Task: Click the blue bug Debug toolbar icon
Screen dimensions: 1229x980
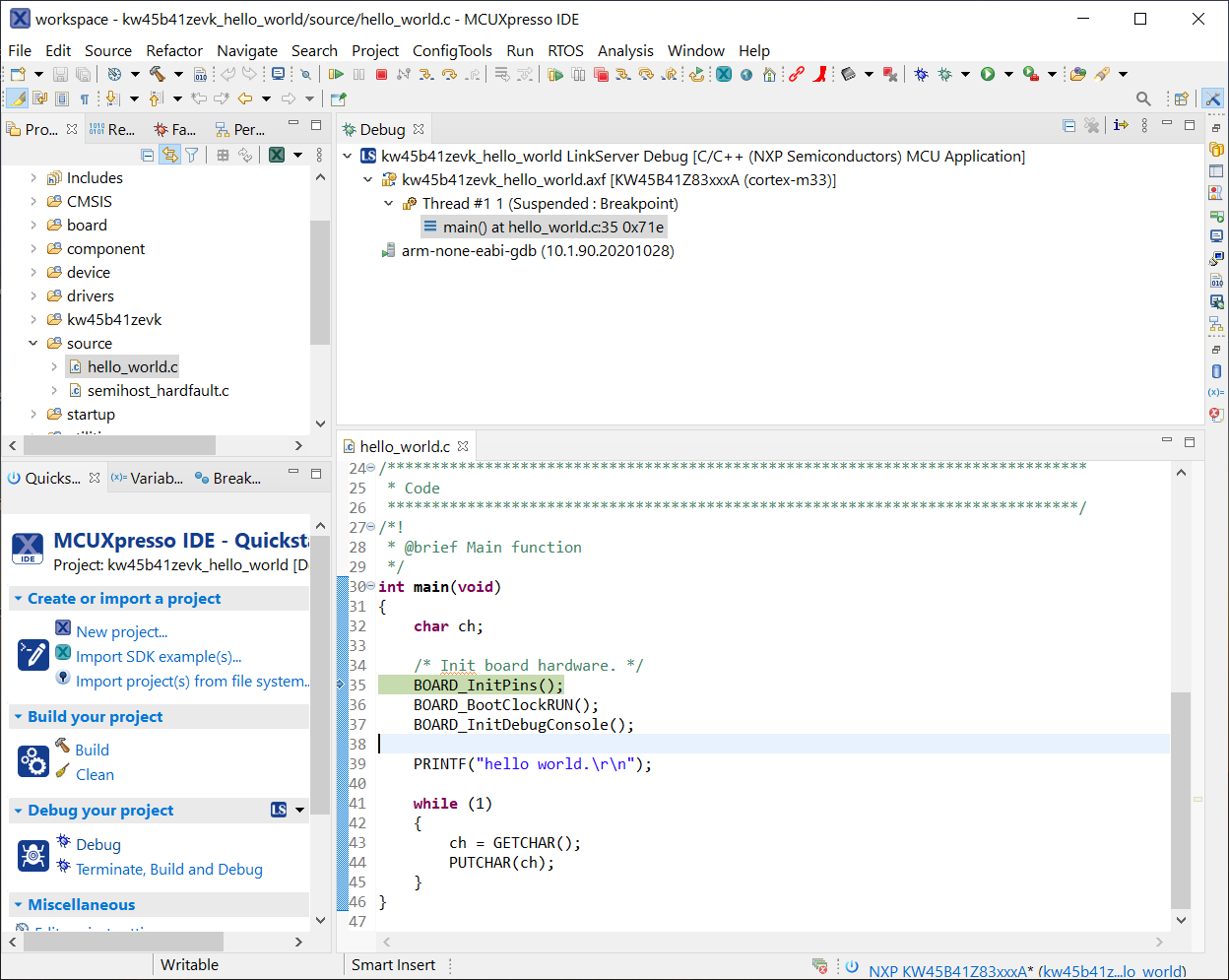Action: pos(921,75)
